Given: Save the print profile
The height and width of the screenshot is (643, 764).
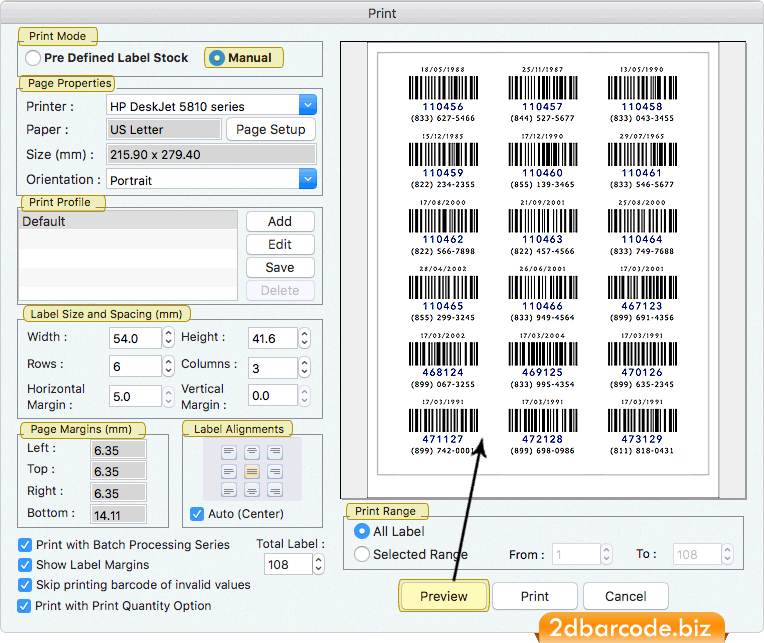Looking at the screenshot, I should [280, 267].
